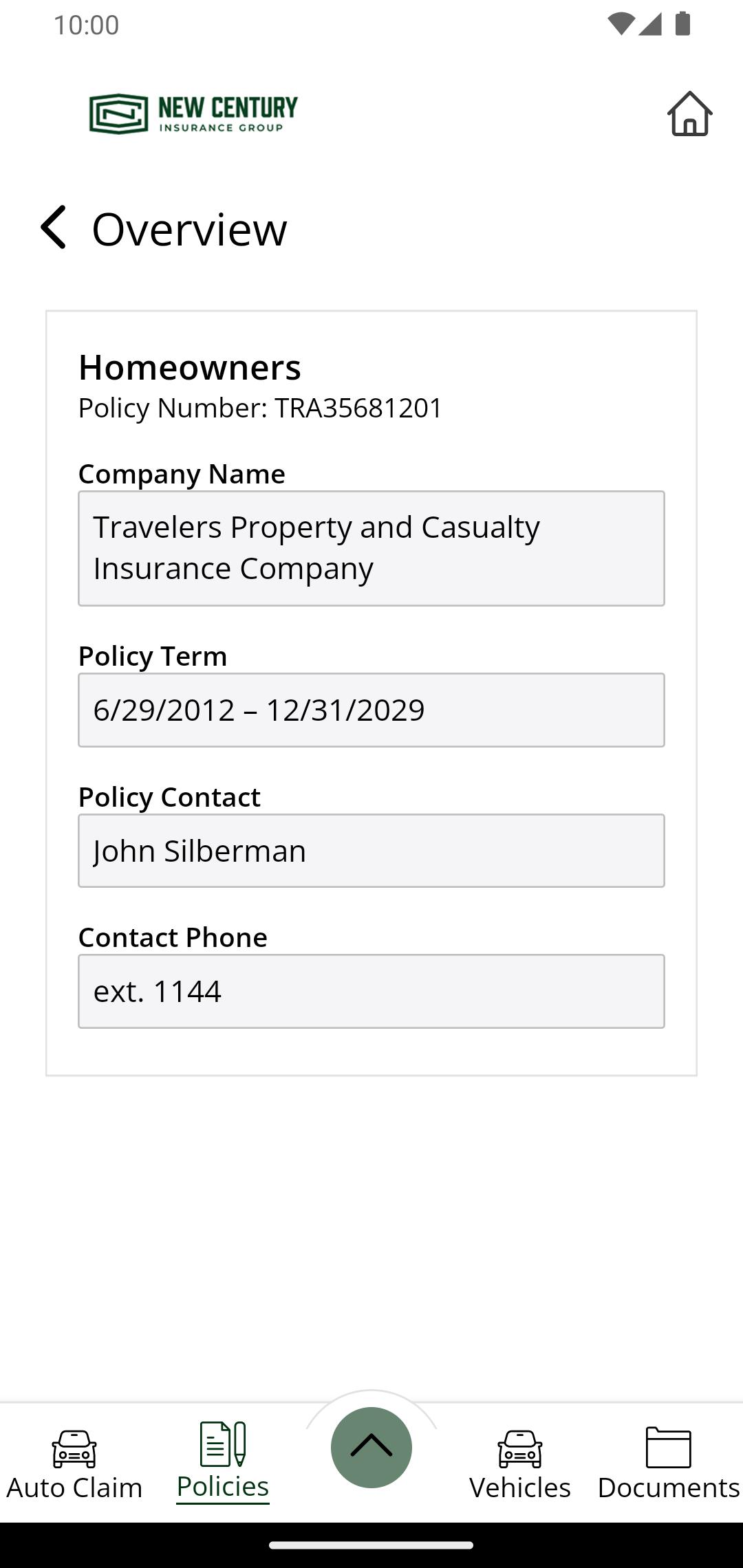Tap the New Century Insurance Group logo
The width and height of the screenshot is (743, 1568).
point(193,113)
